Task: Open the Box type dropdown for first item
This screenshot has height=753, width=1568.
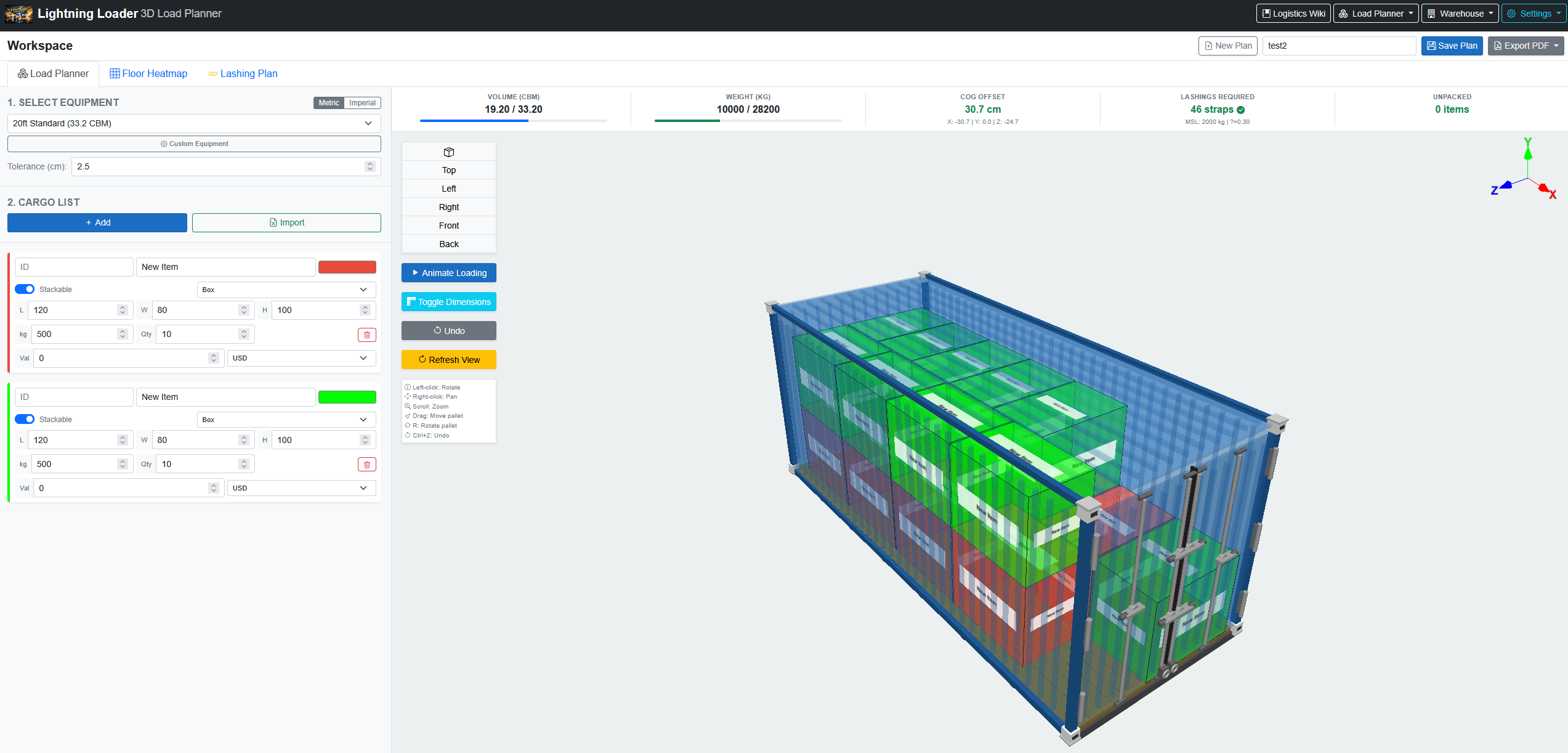Action: tap(285, 289)
